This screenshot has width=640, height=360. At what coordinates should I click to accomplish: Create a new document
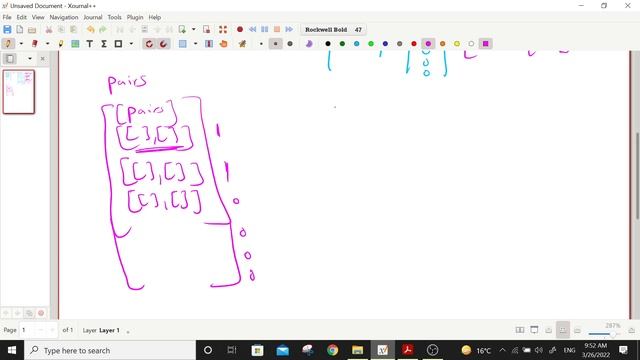point(20,29)
